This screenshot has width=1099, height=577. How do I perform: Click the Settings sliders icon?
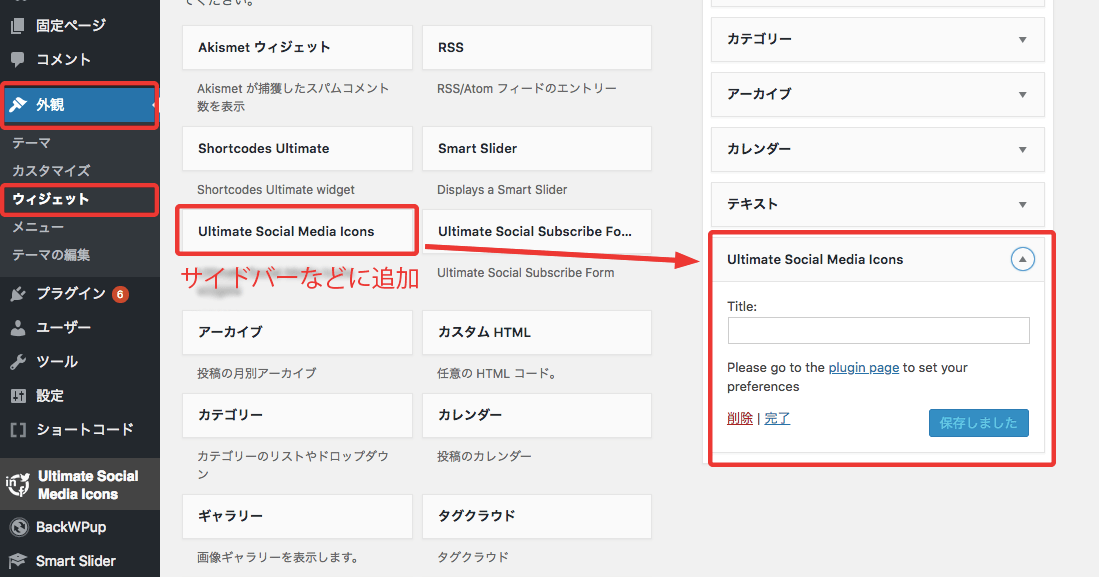click(18, 395)
